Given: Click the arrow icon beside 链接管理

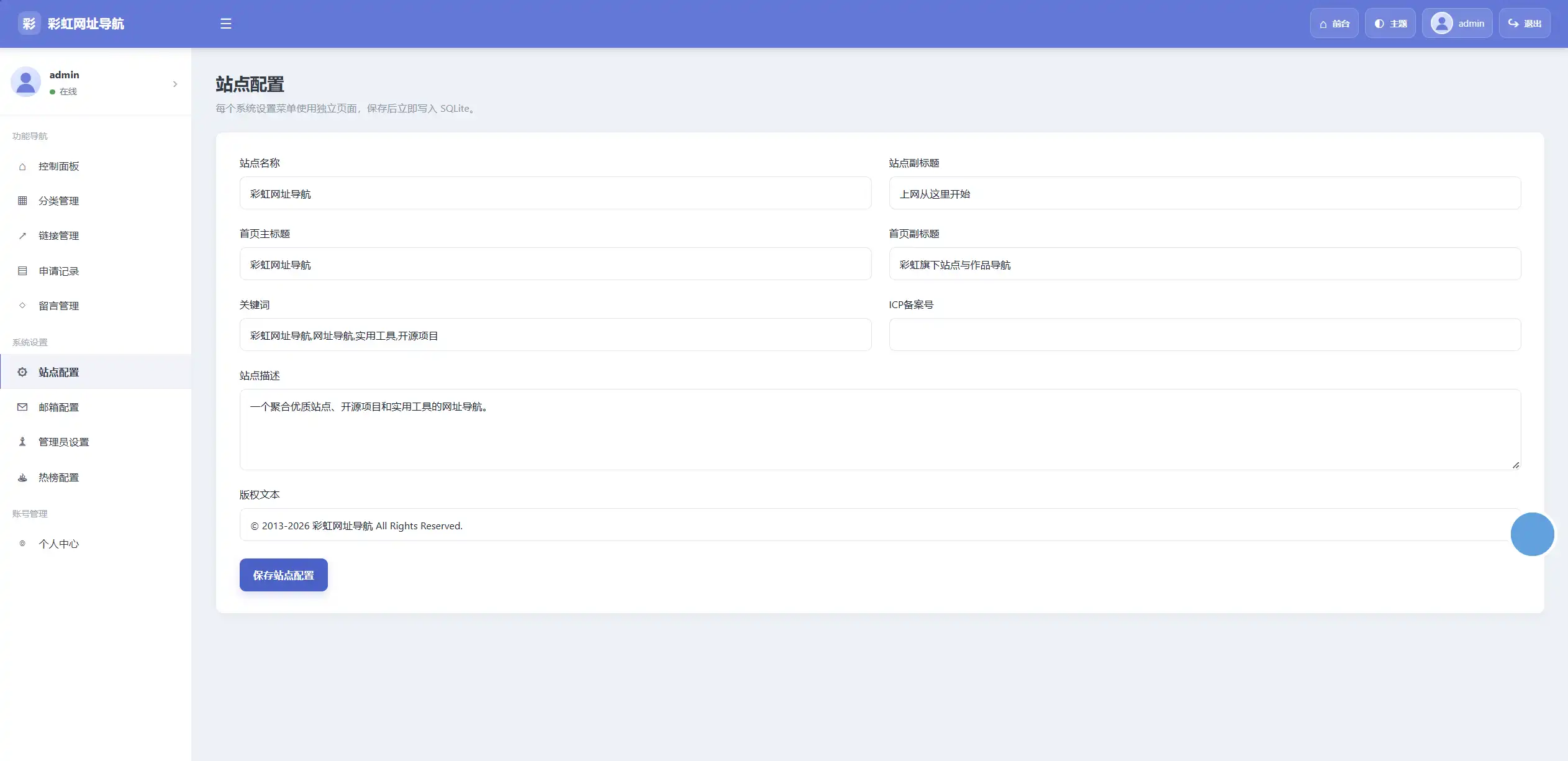Looking at the screenshot, I should pos(22,235).
